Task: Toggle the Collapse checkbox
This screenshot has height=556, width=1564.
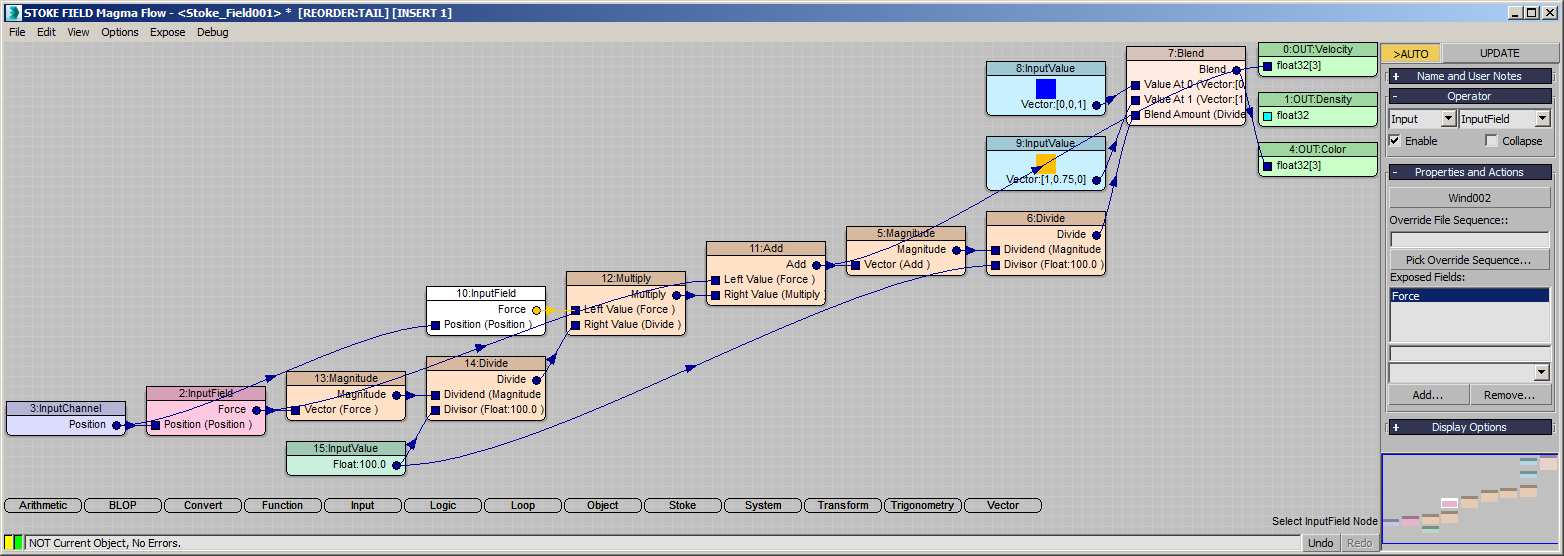Action: pyautogui.click(x=1492, y=141)
